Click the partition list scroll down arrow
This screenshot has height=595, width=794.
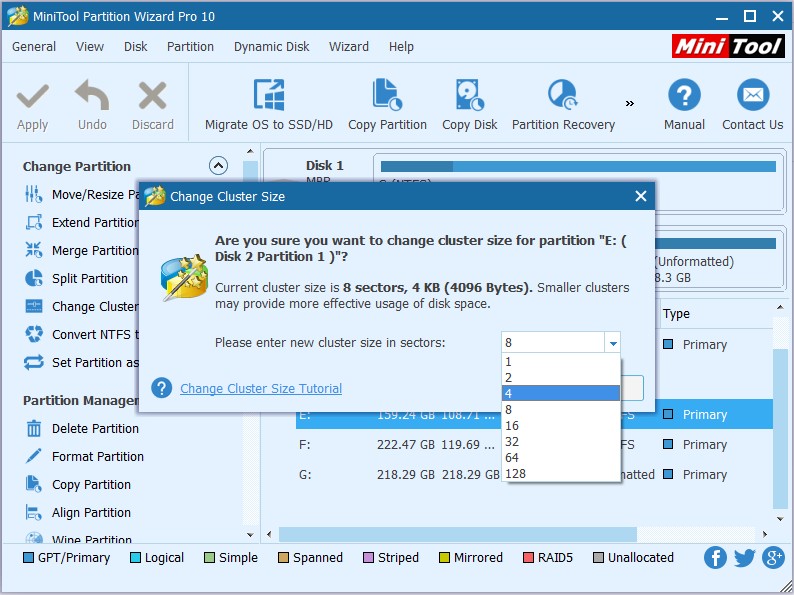pyautogui.click(x=780, y=519)
